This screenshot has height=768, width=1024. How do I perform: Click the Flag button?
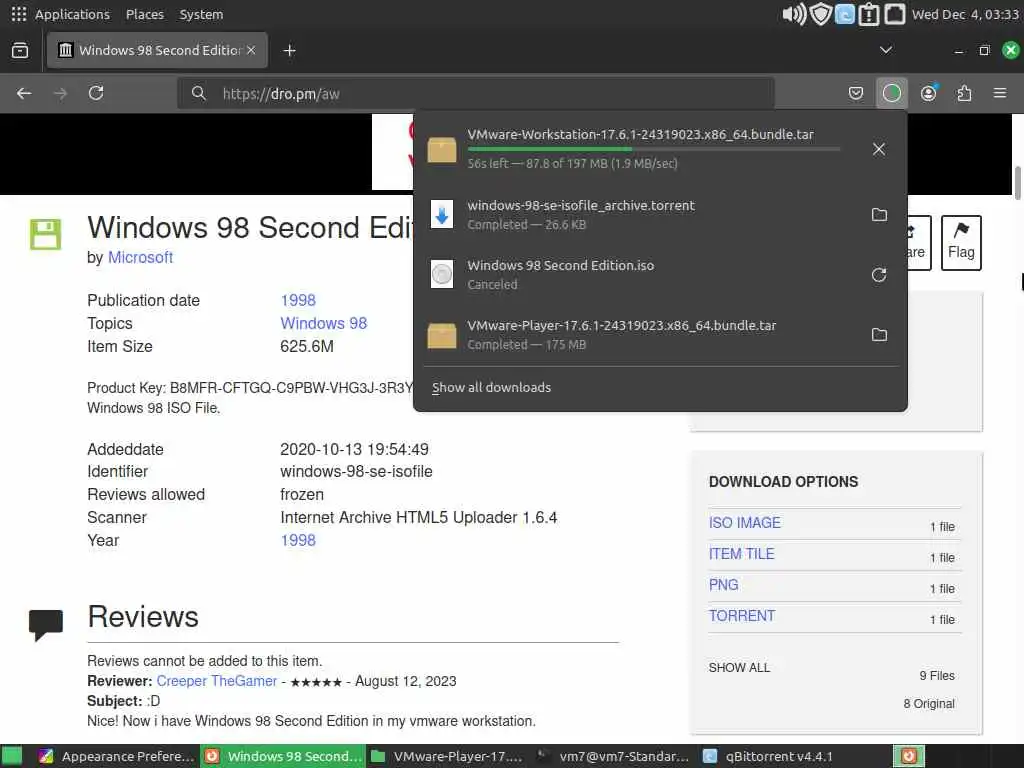[961, 242]
